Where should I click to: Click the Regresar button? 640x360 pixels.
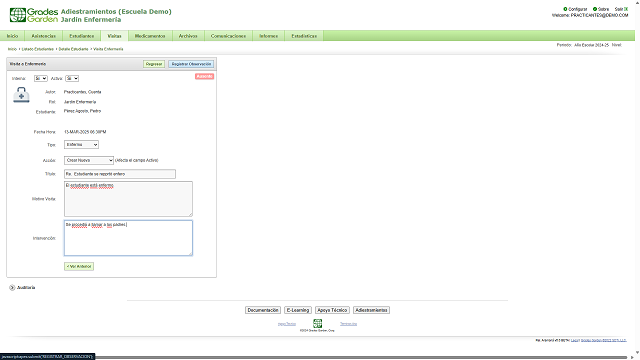click(x=154, y=64)
